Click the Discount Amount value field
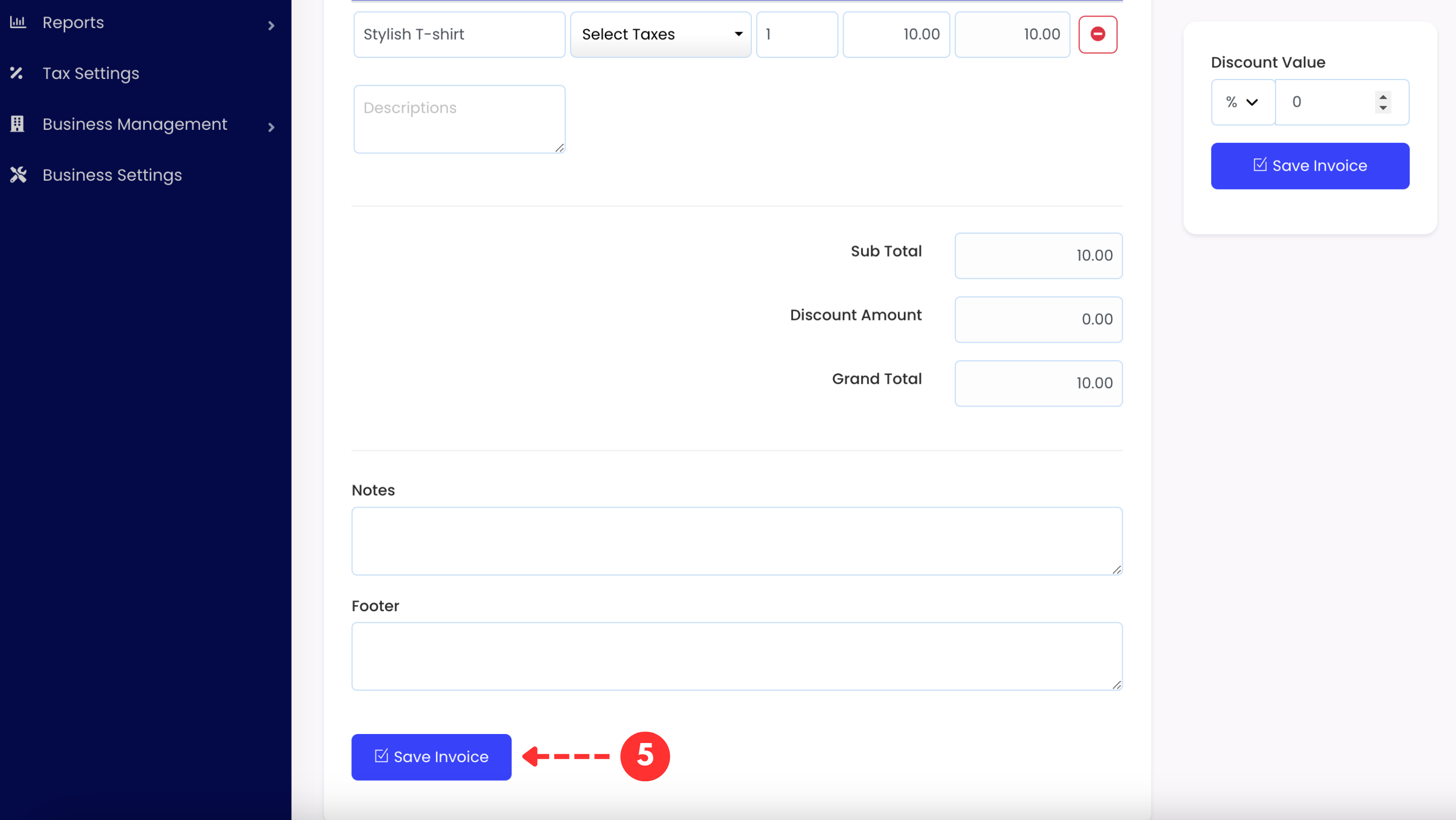 [1038, 319]
